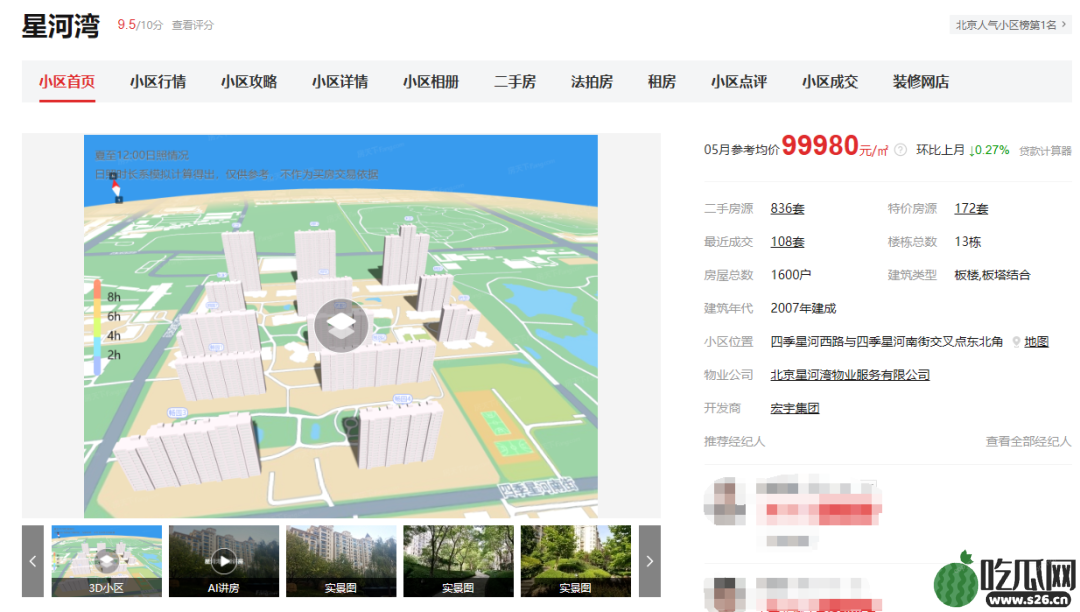Click the map pin icon beside 地图
Viewport: 1080px width, 612px height.
point(1016,342)
